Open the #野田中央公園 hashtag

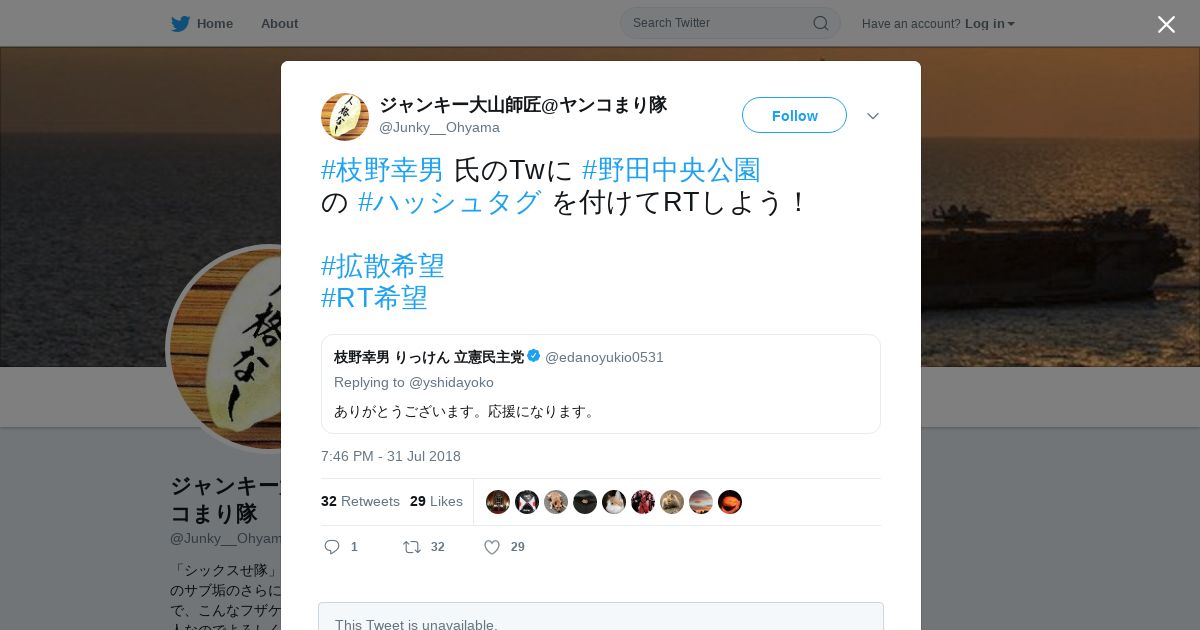(671, 170)
